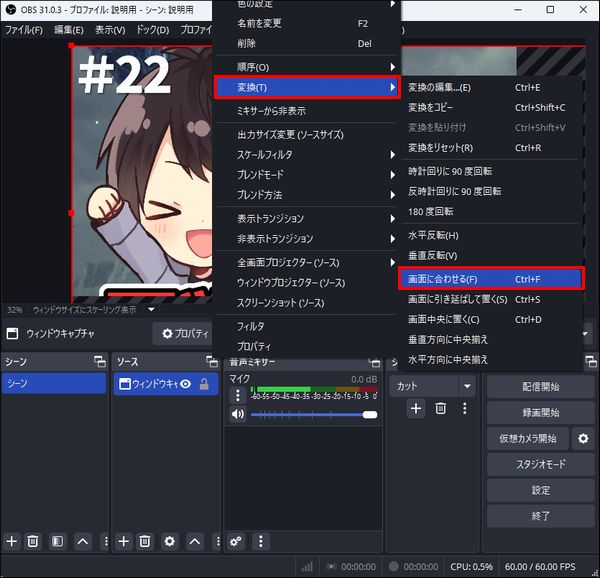Open Mic channel options three-dots icon
Image resolution: width=600 pixels, height=578 pixels.
[238, 395]
